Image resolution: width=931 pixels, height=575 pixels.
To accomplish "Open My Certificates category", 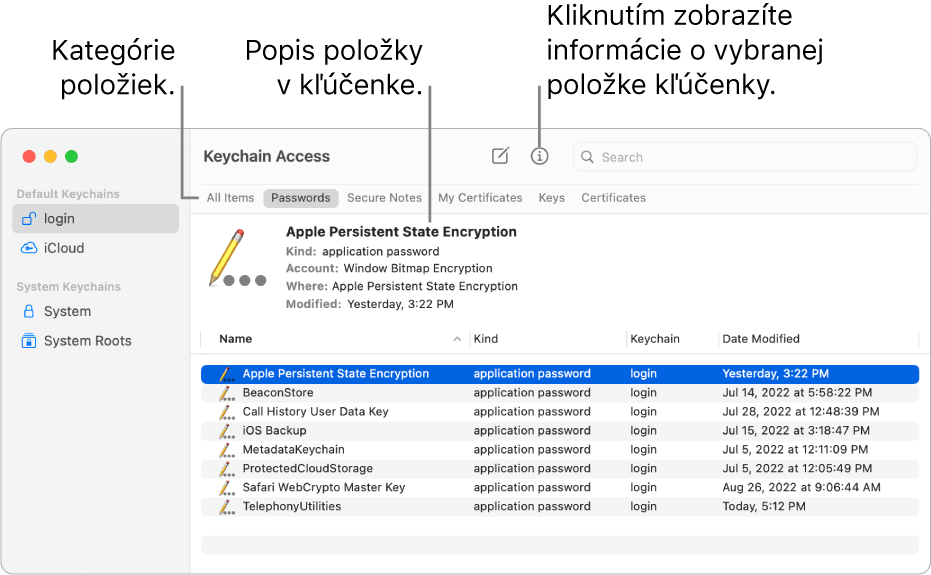I will click(x=480, y=198).
